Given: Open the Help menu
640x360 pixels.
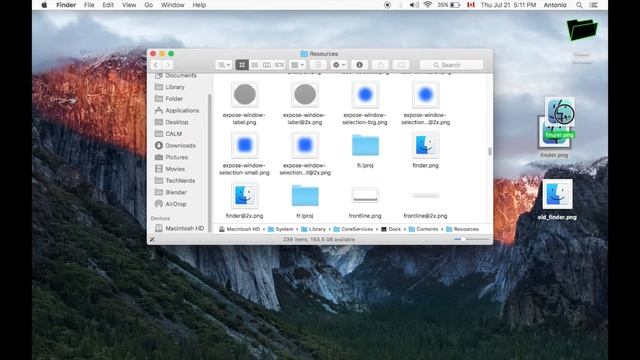Looking at the screenshot, I should click(x=199, y=5).
